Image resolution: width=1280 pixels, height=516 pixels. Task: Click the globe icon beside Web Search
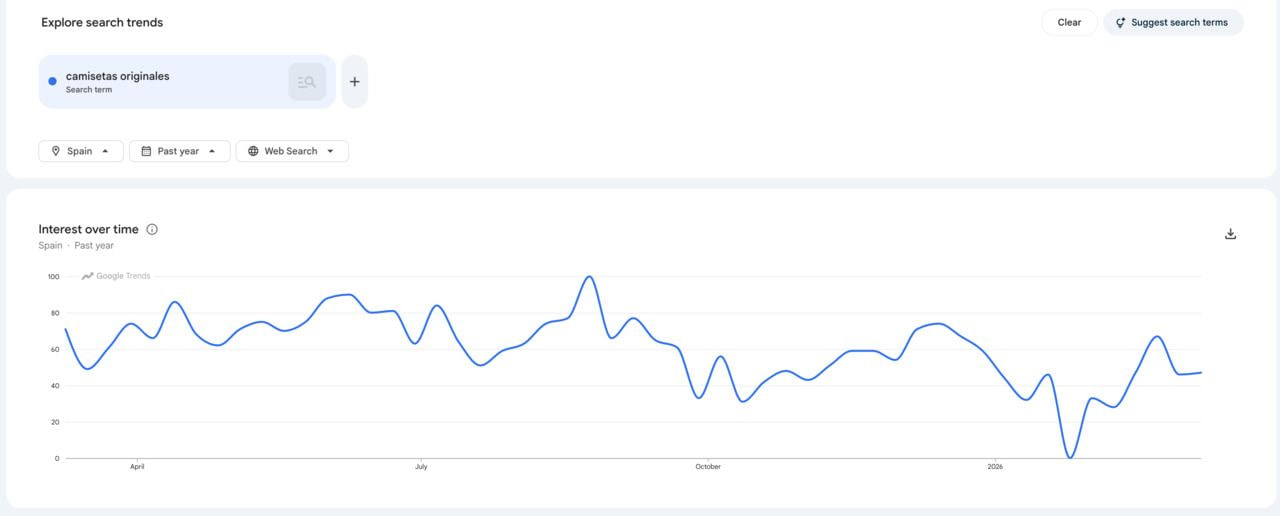pos(253,151)
